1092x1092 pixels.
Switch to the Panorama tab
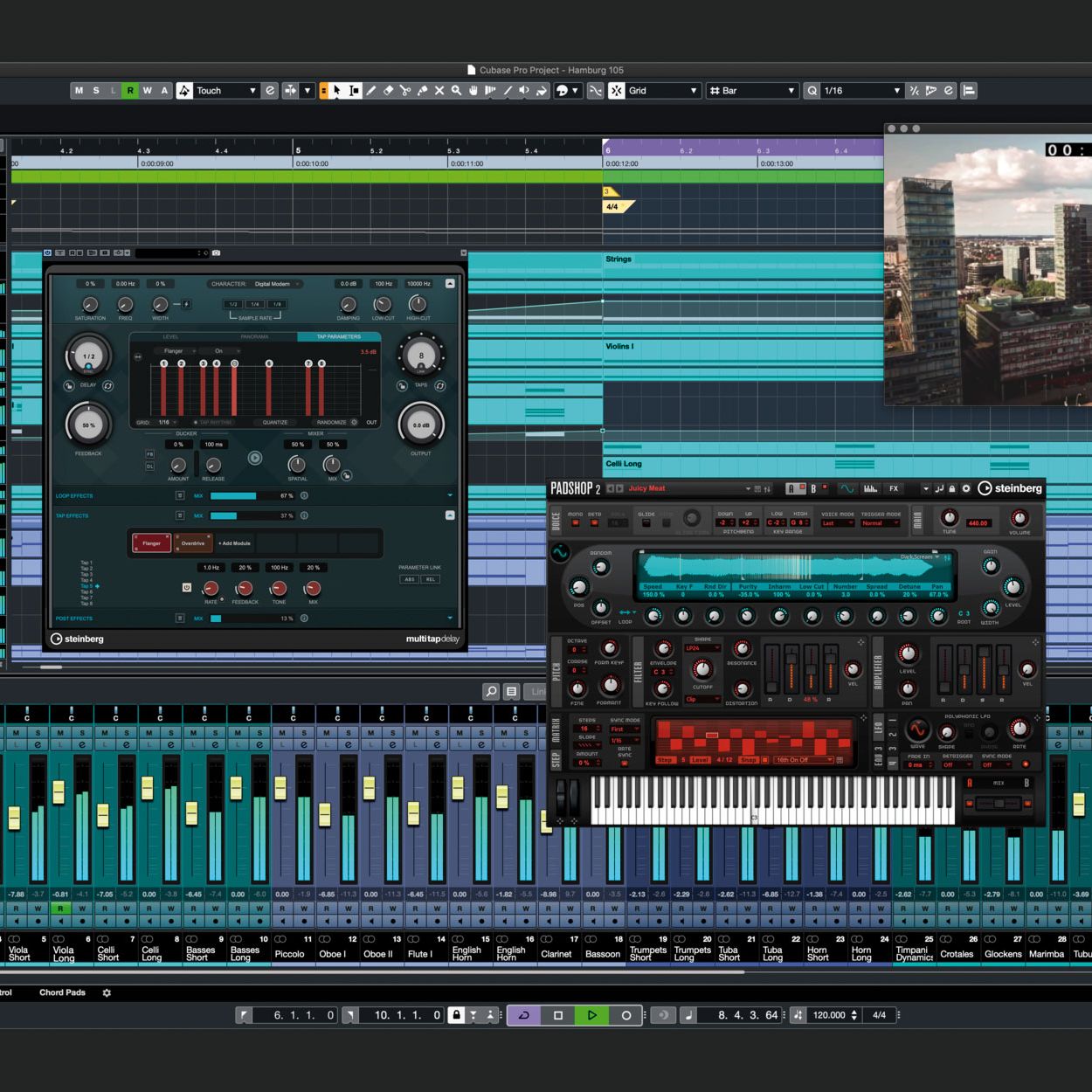(x=254, y=336)
